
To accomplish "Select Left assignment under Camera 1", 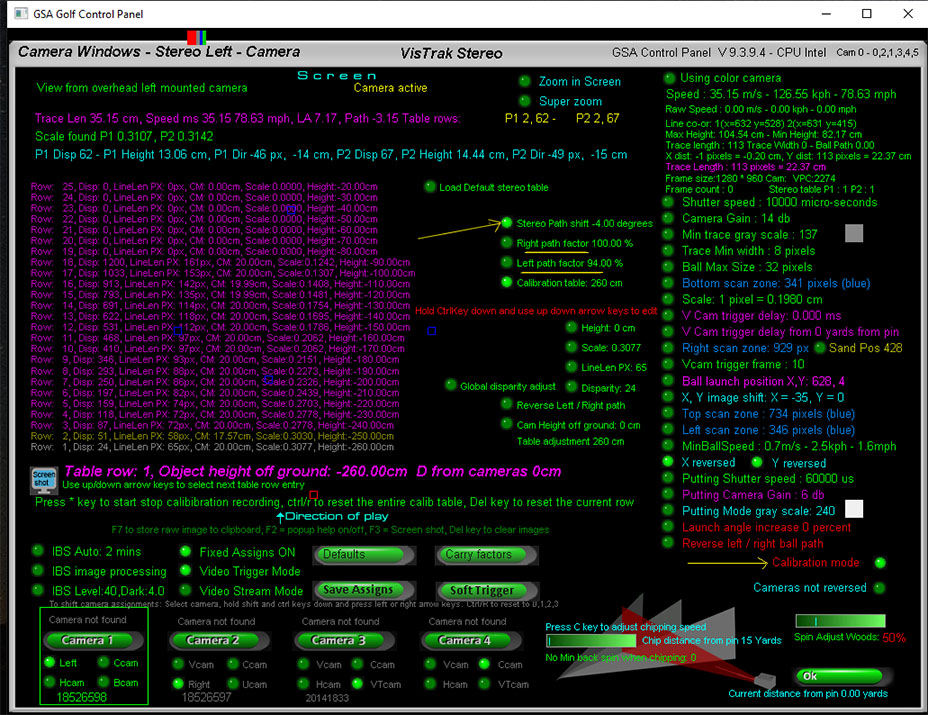I will 47,663.
